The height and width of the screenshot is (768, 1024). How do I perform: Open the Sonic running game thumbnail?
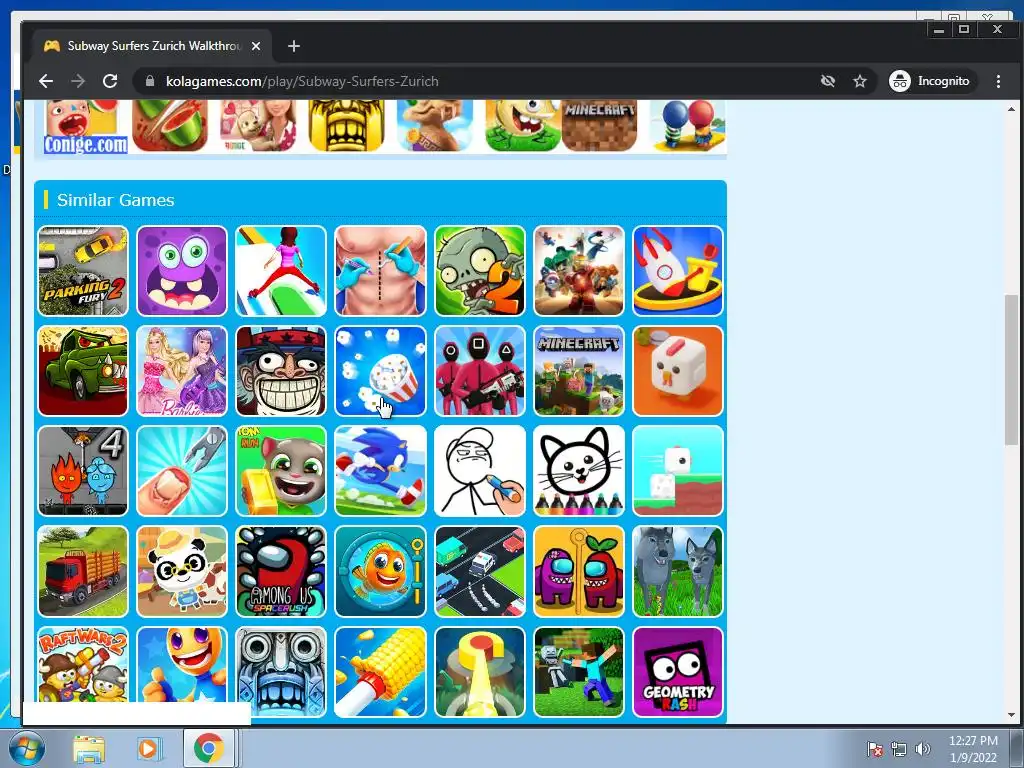tap(380, 471)
